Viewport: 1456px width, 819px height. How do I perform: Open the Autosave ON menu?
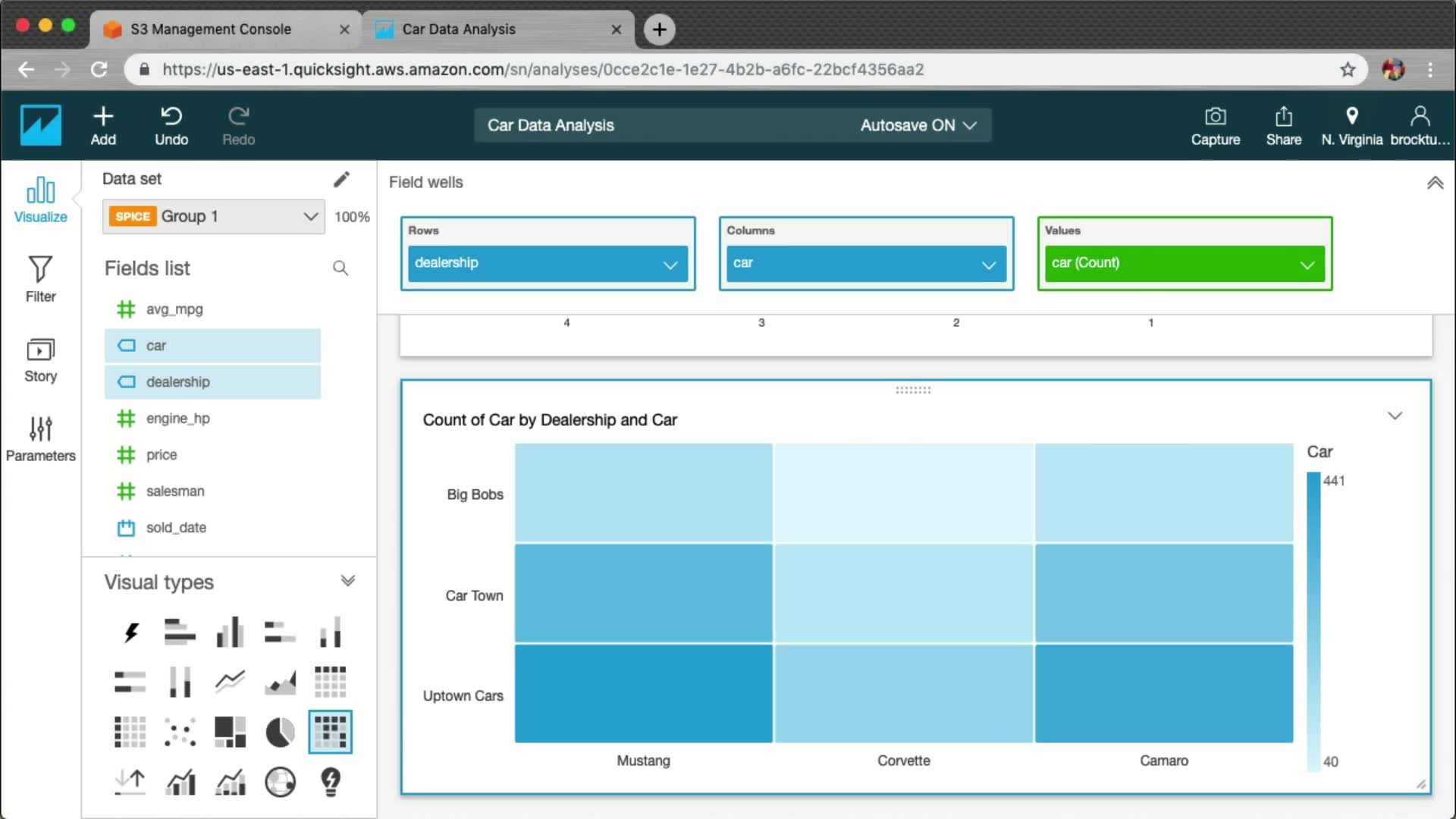point(918,125)
